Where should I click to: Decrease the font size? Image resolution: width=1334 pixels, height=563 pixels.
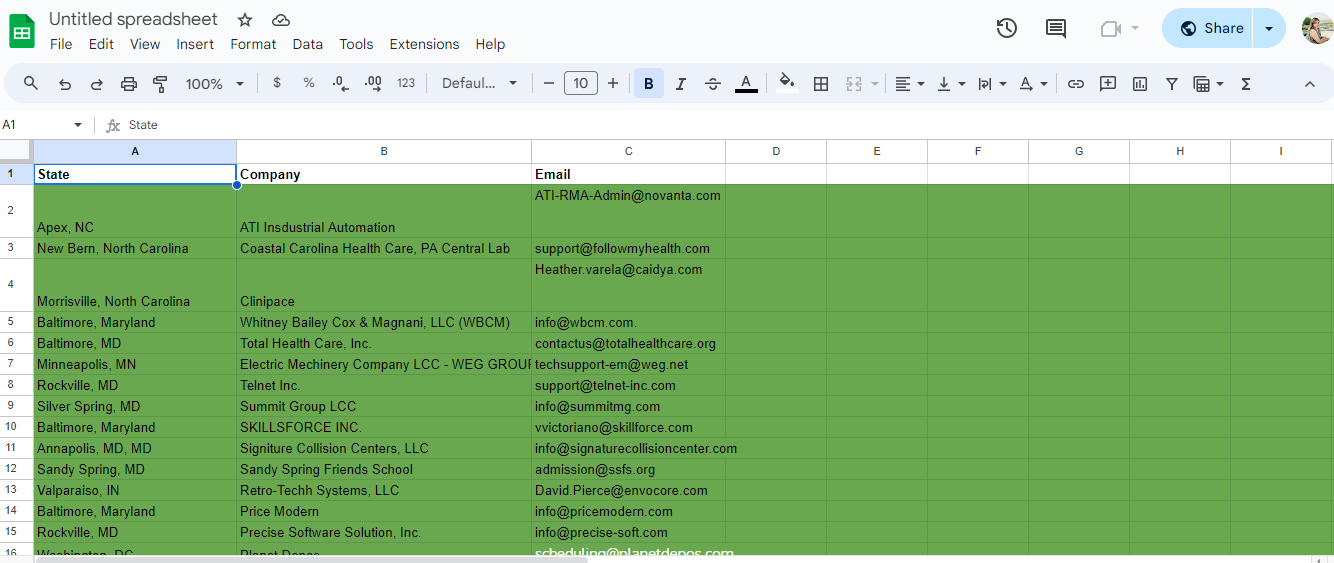point(549,84)
